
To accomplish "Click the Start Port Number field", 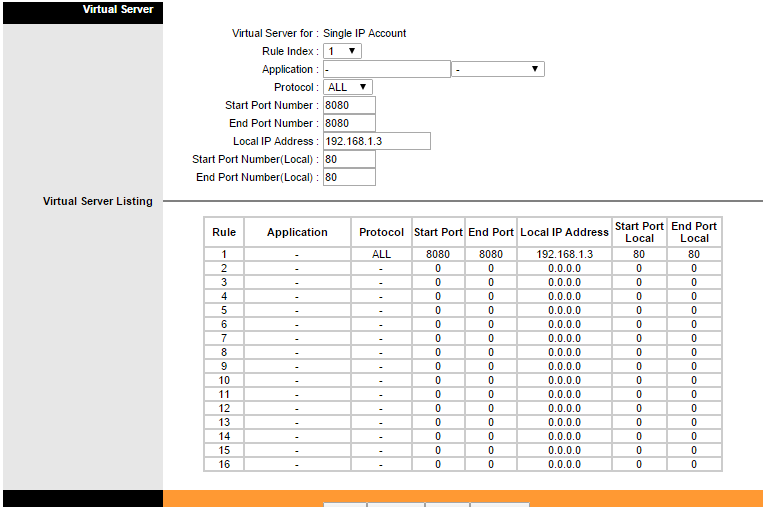I will pos(349,105).
